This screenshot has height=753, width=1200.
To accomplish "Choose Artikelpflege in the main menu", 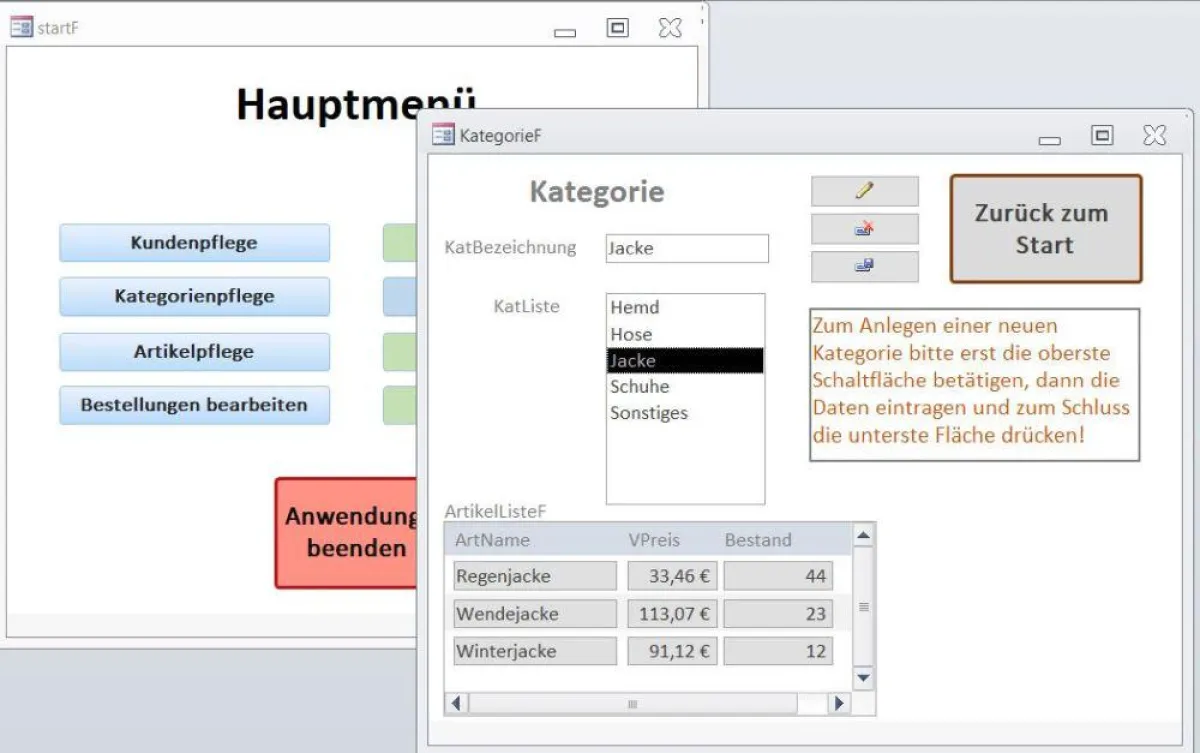I will [194, 352].
